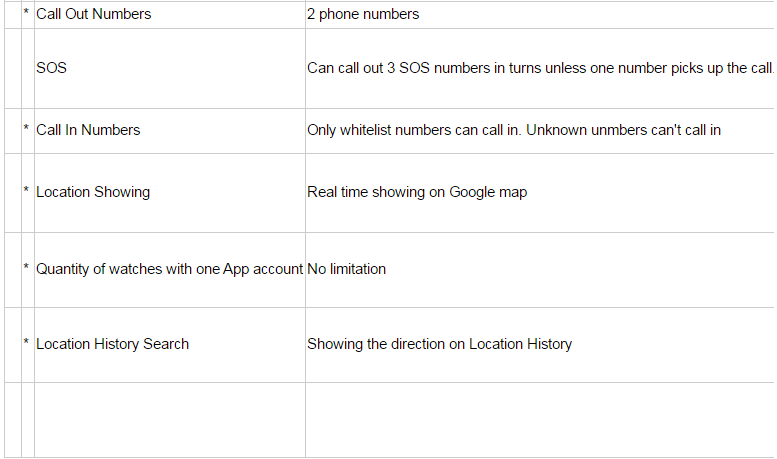Select the asterisk next to Location Showing

tap(27, 192)
